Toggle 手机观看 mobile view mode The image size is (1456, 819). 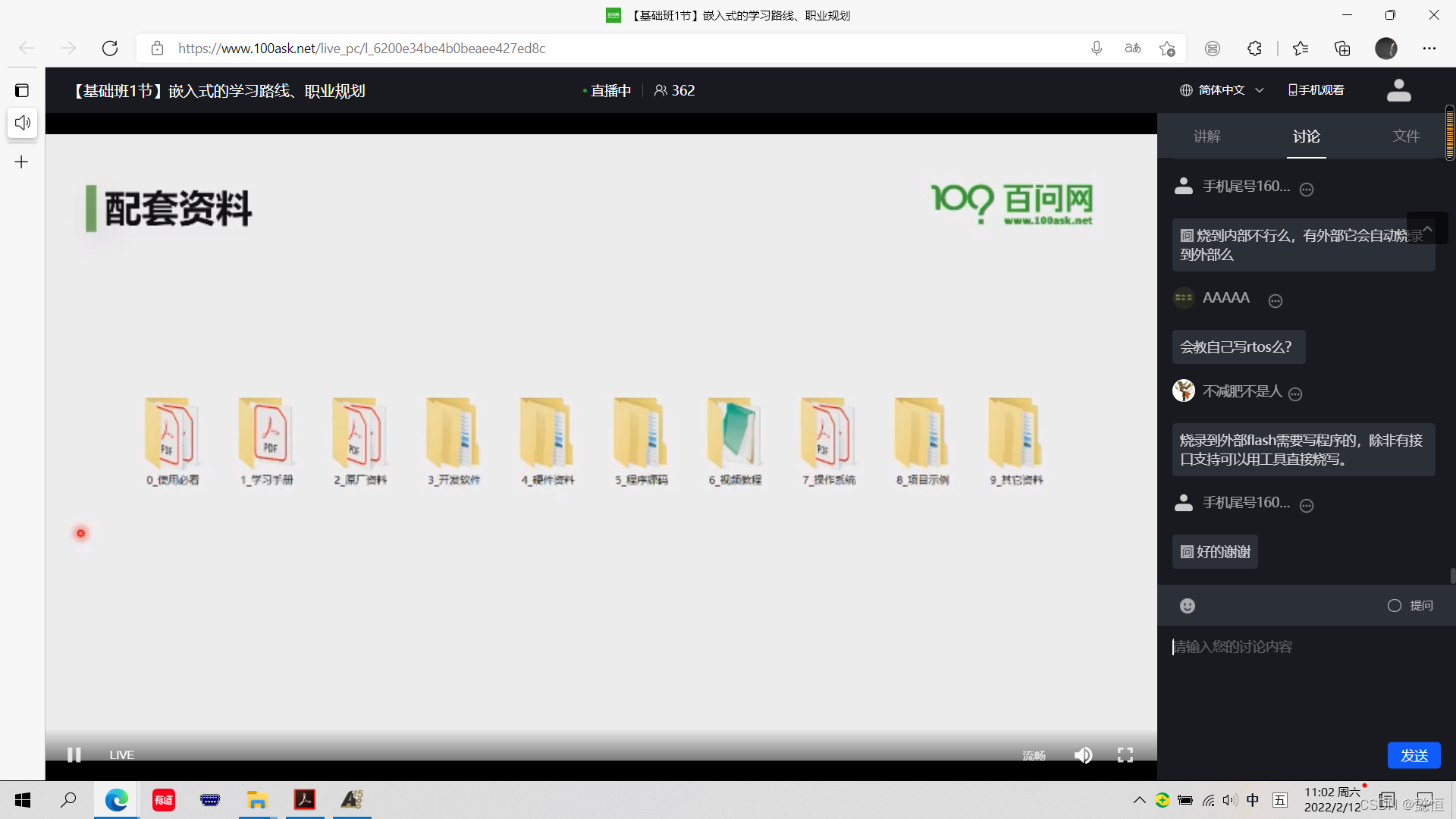coord(1316,90)
